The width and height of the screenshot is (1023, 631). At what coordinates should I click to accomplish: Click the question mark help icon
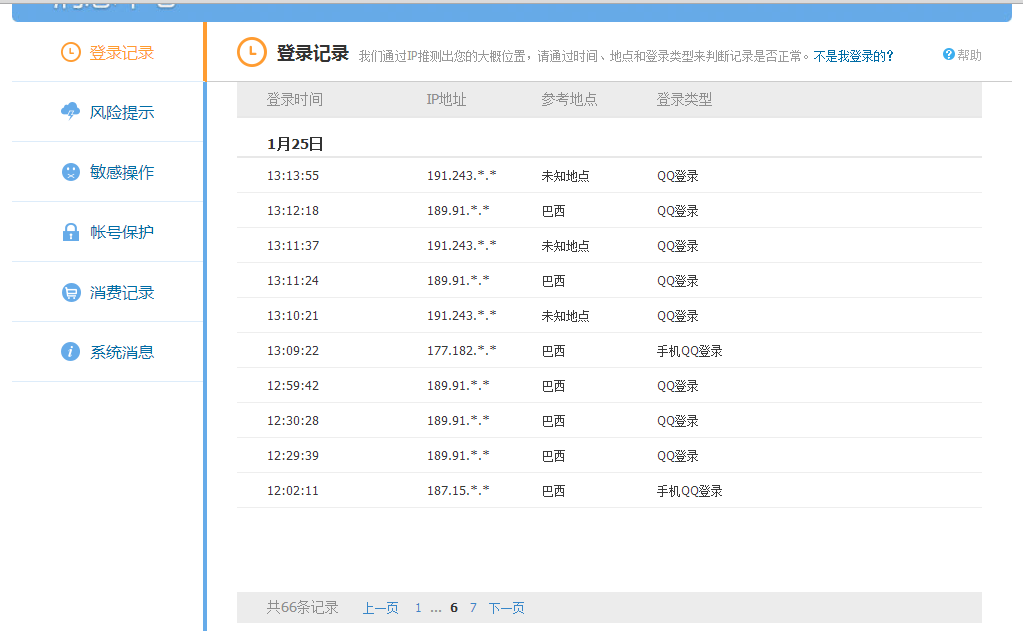pos(949,55)
